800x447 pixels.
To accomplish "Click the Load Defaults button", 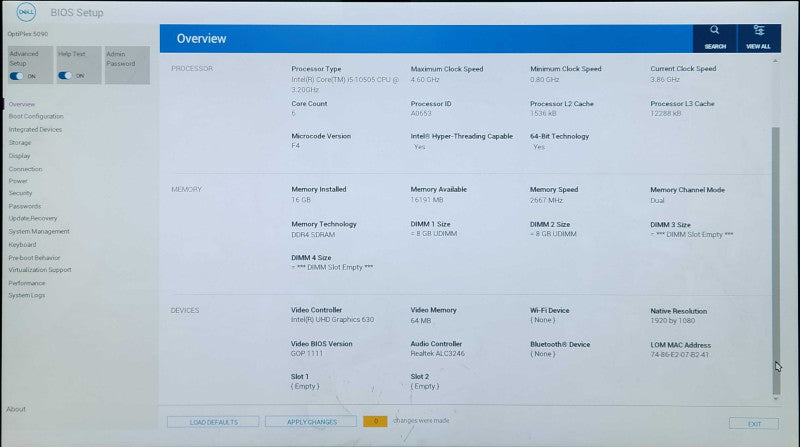I will tap(213, 422).
